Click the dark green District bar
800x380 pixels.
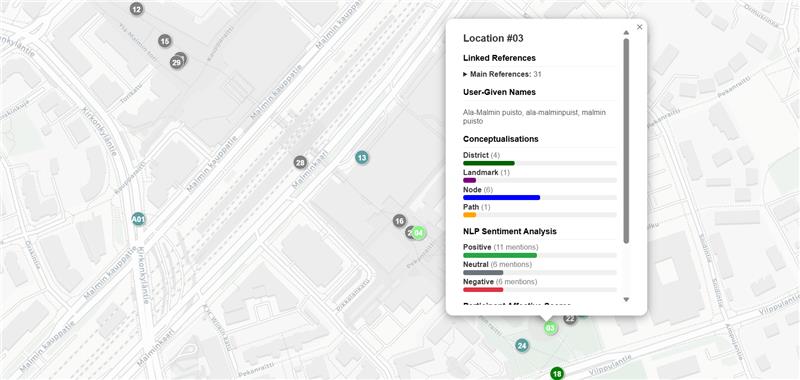(489, 163)
